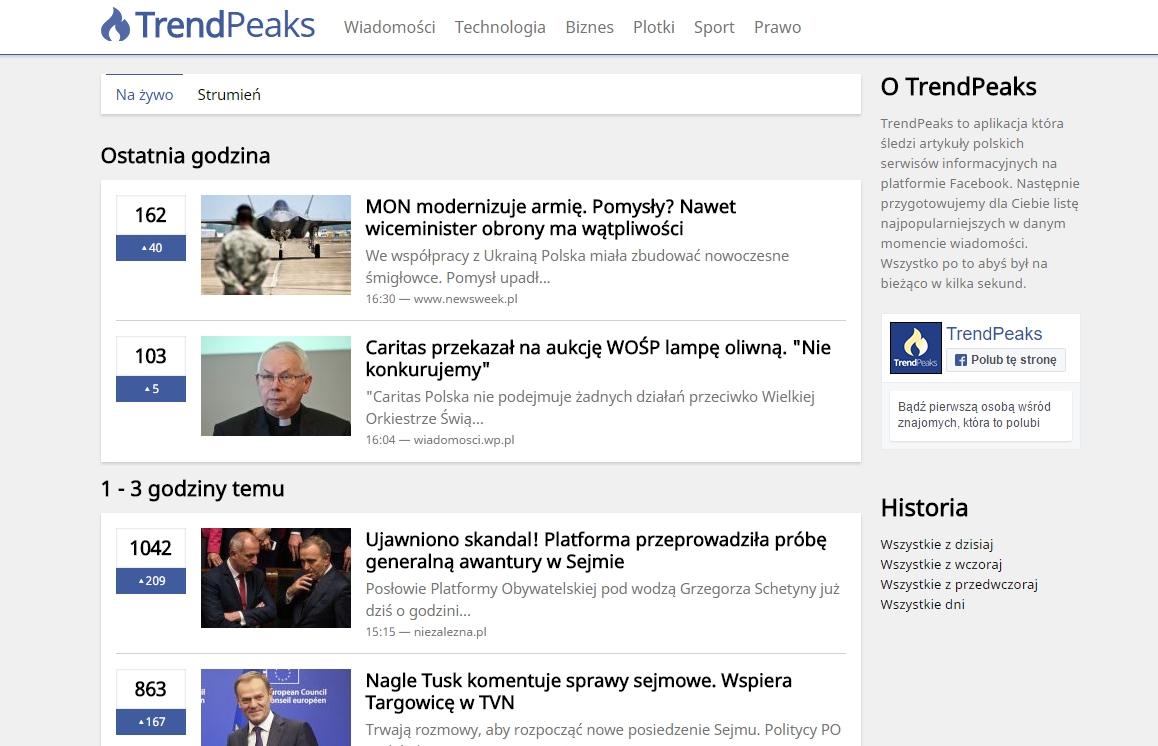The image size is (1158, 746).
Task: Open Nagle Tusk komentuje headline
Action: (x=578, y=691)
